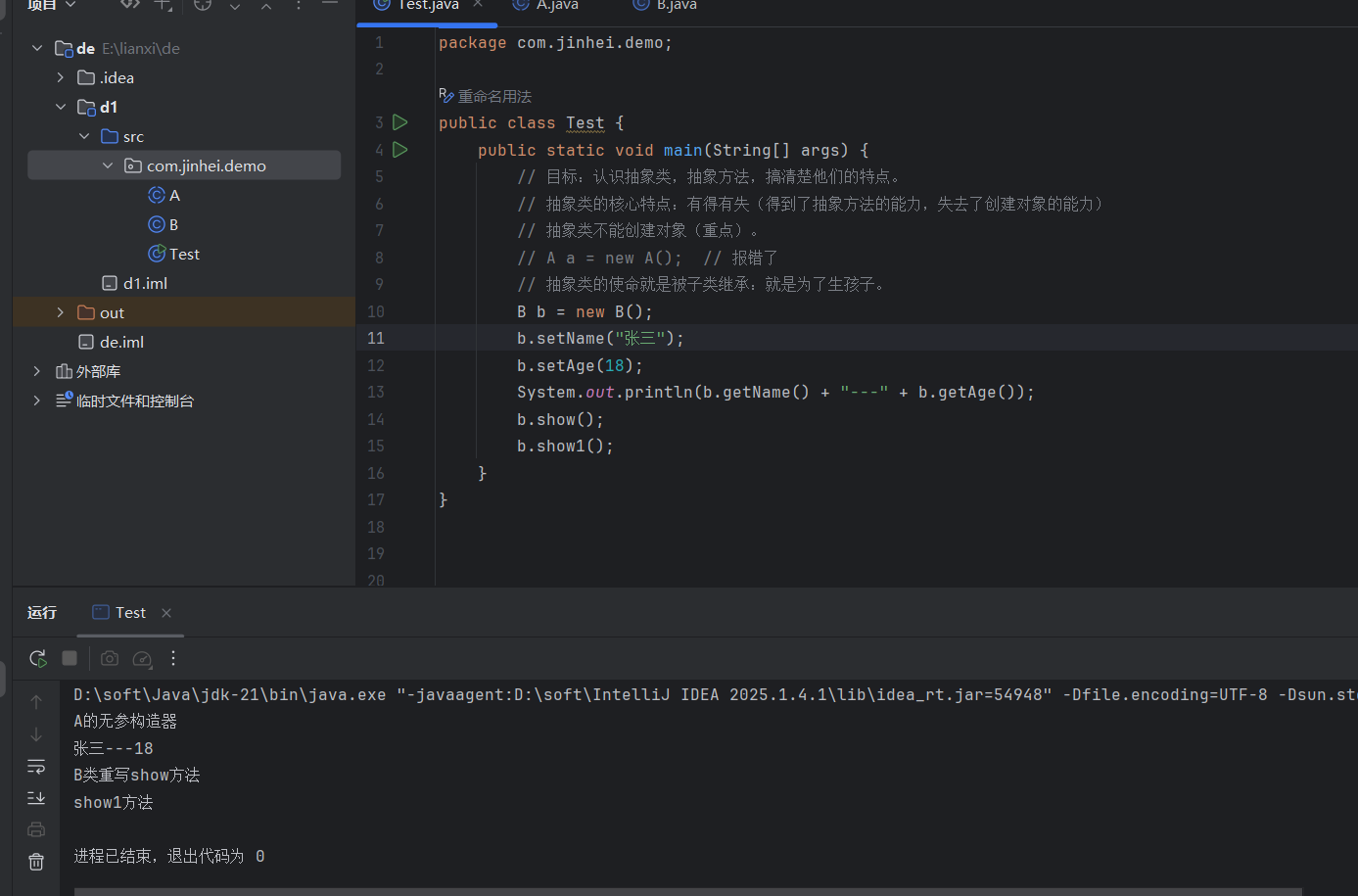Select the .idea folder in tree
Viewport: 1358px width, 896px height.
point(184,77)
